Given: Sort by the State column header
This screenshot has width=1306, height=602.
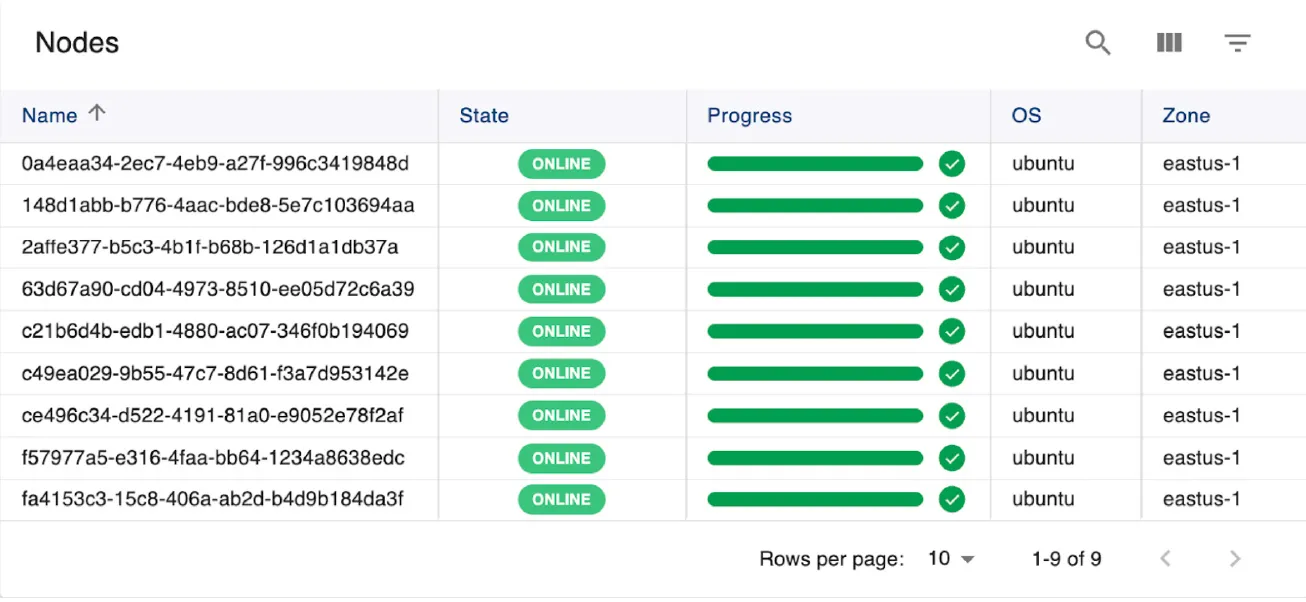Looking at the screenshot, I should coord(484,115).
